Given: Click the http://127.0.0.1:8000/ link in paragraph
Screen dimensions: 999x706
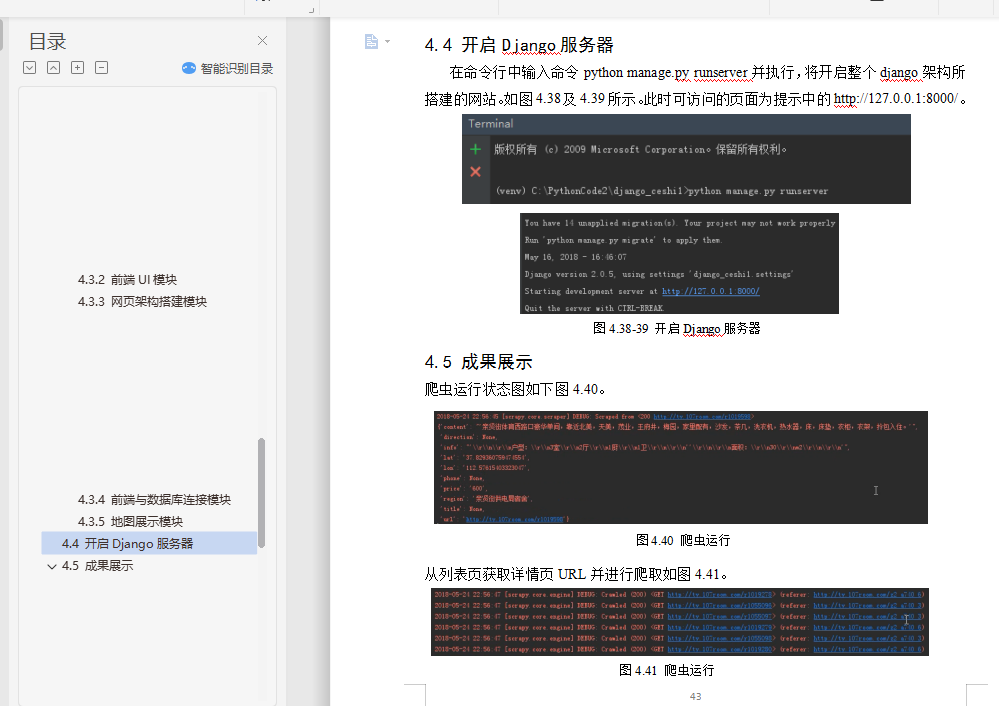Looking at the screenshot, I should tap(895, 99).
